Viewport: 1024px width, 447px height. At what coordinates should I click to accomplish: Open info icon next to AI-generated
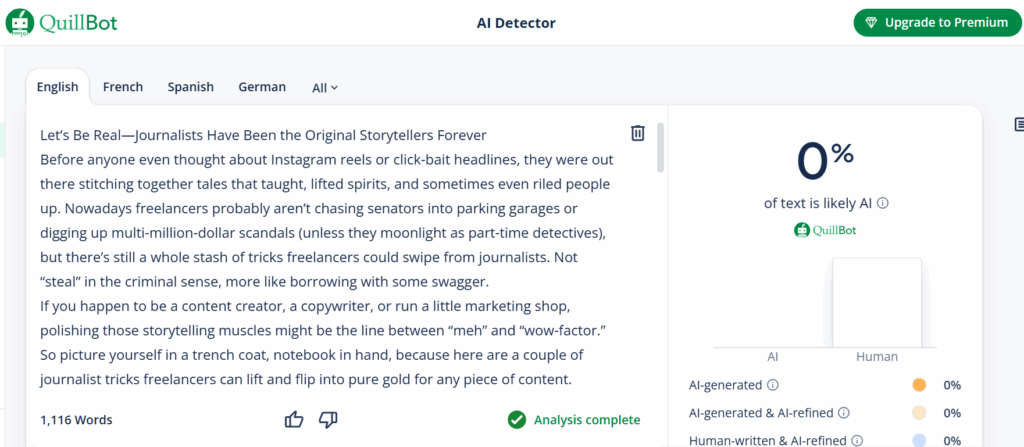click(773, 385)
